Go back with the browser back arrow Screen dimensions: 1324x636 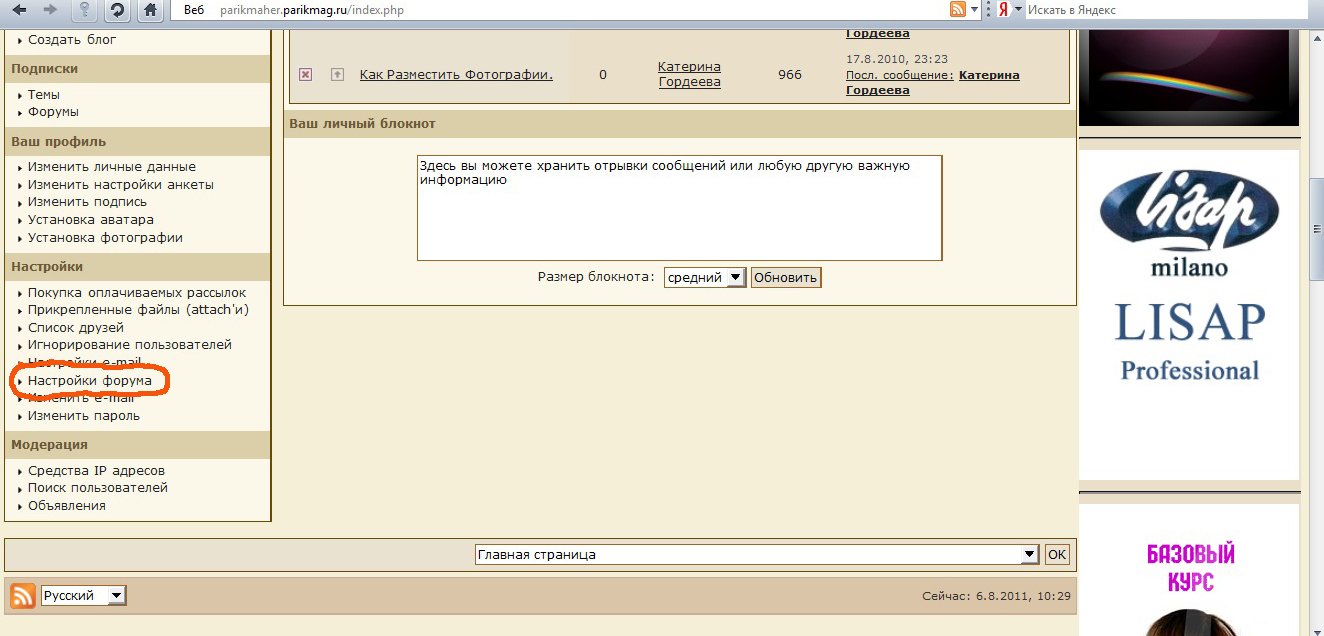tap(19, 10)
